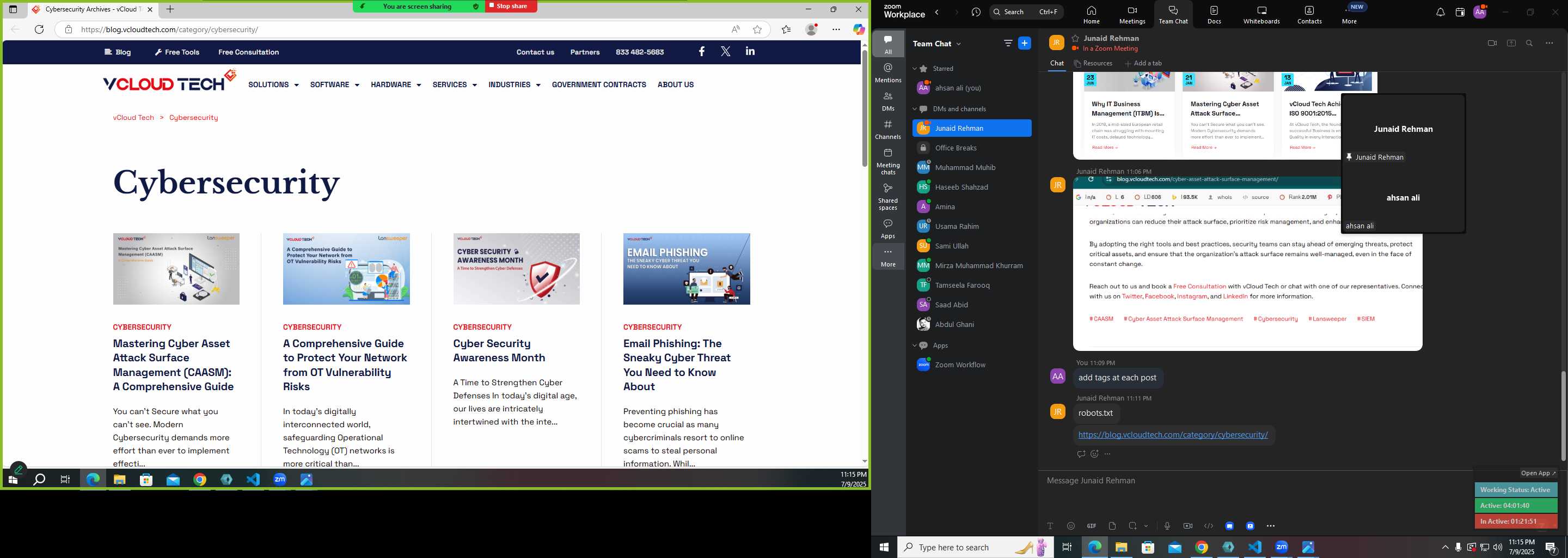Image resolution: width=1568 pixels, height=558 pixels.
Task: Switch to the Zoom Docs tab
Action: tap(1214, 15)
